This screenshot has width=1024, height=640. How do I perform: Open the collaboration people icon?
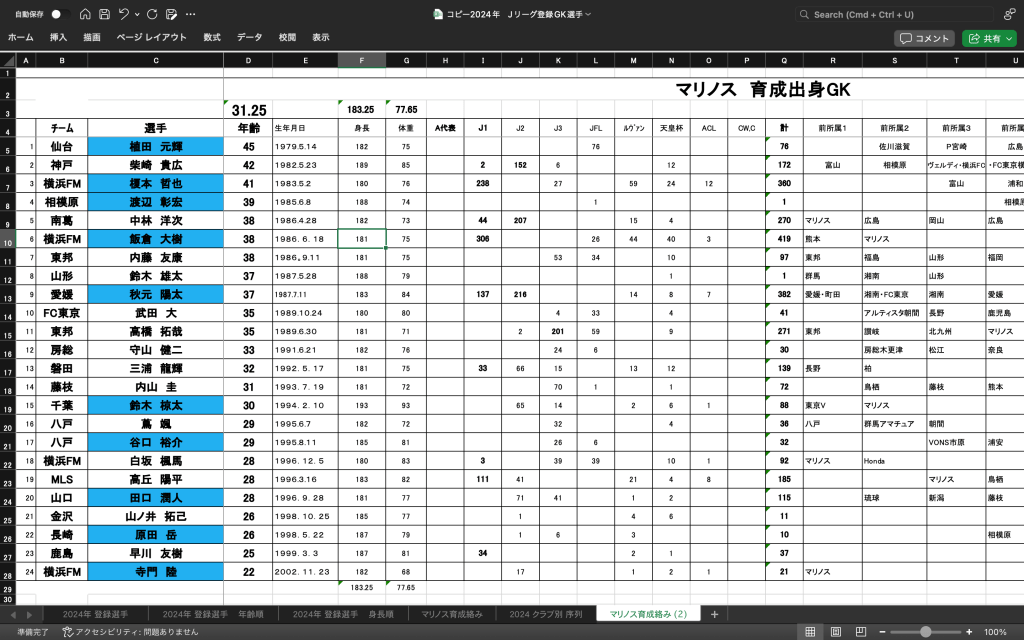(x=1009, y=15)
